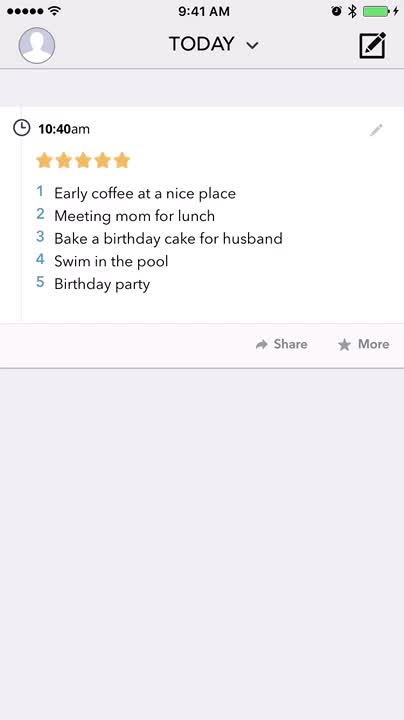
Task: Click the Wi-Fi signal icon
Action: pyautogui.click(x=55, y=11)
